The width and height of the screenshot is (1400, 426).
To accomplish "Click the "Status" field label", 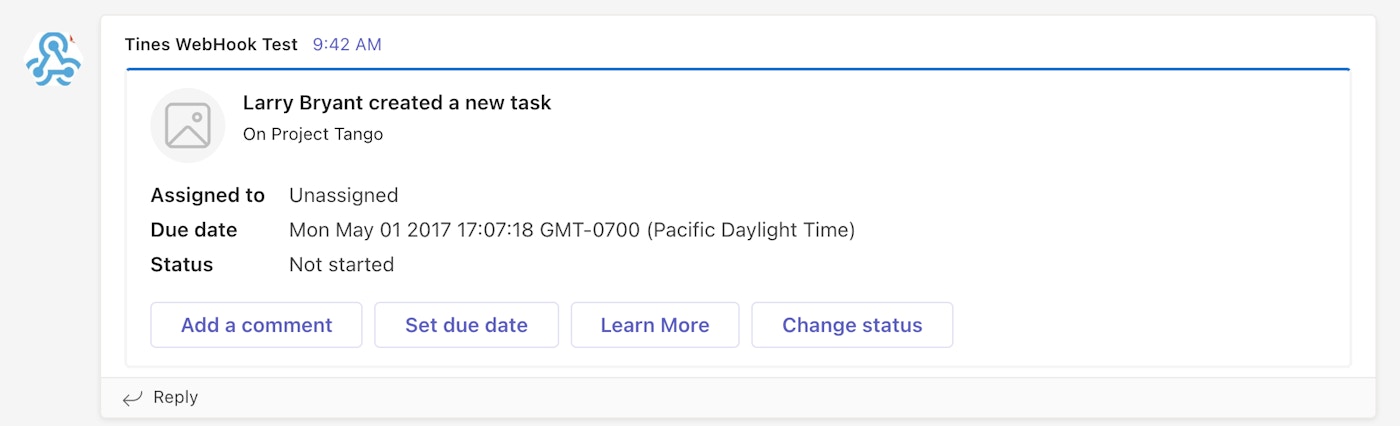I will click(x=182, y=265).
